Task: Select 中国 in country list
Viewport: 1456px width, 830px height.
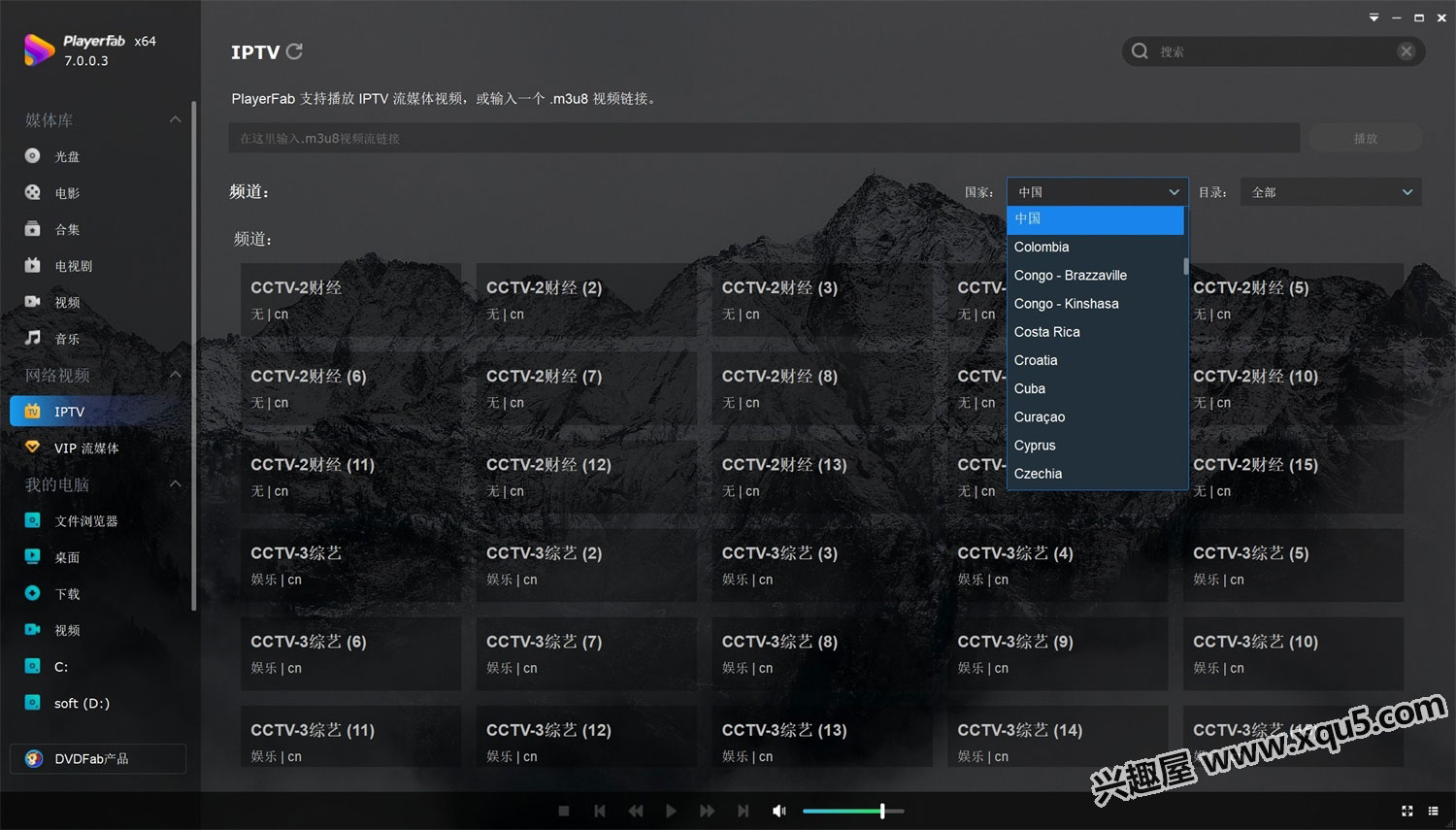Action: [x=1095, y=219]
